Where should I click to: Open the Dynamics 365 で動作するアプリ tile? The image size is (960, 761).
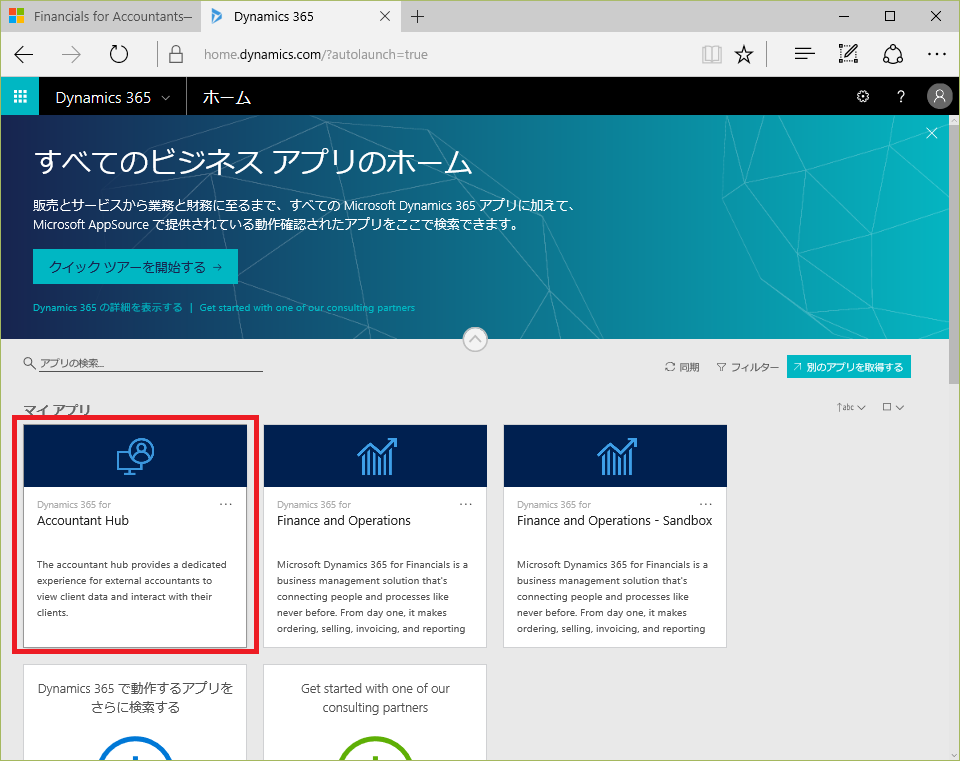click(x=135, y=713)
